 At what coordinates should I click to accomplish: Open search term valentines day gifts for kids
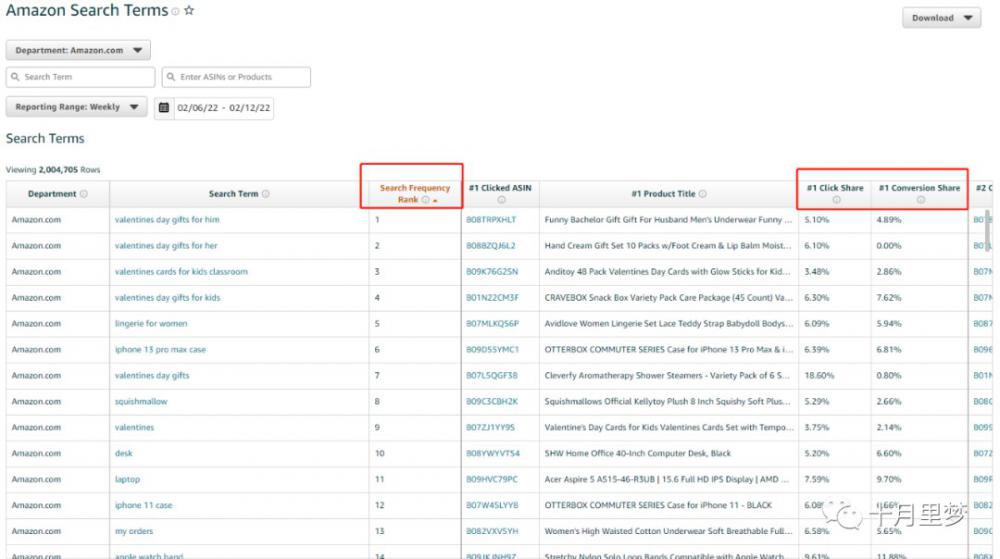click(x=167, y=298)
